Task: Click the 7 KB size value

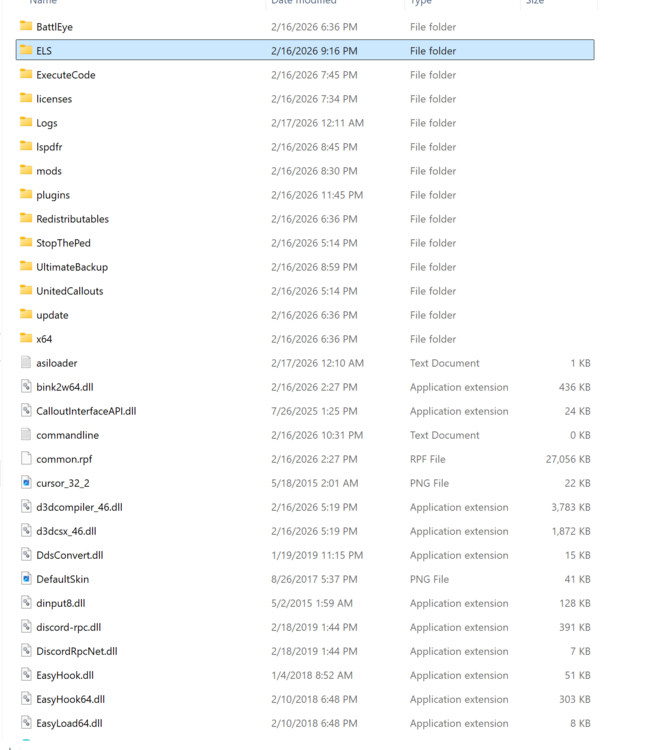Action: point(580,651)
